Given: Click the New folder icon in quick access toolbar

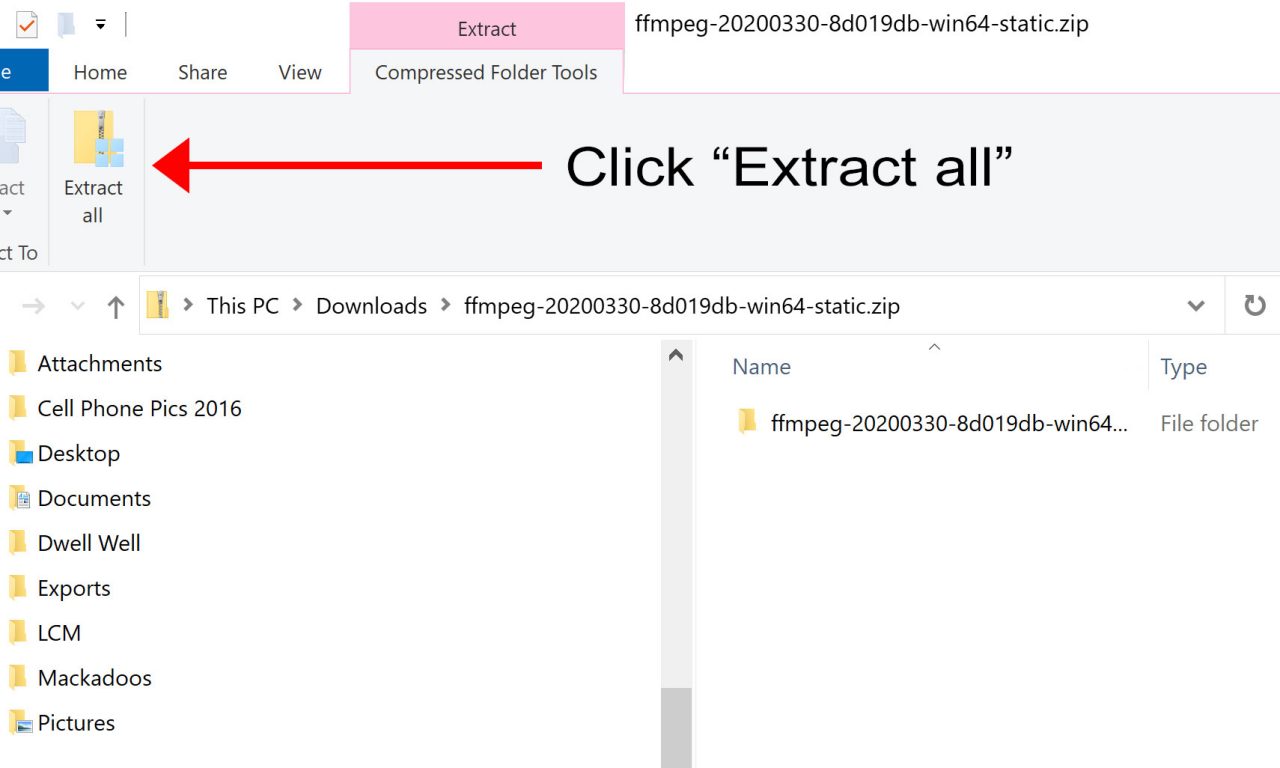Looking at the screenshot, I should pyautogui.click(x=66, y=25).
